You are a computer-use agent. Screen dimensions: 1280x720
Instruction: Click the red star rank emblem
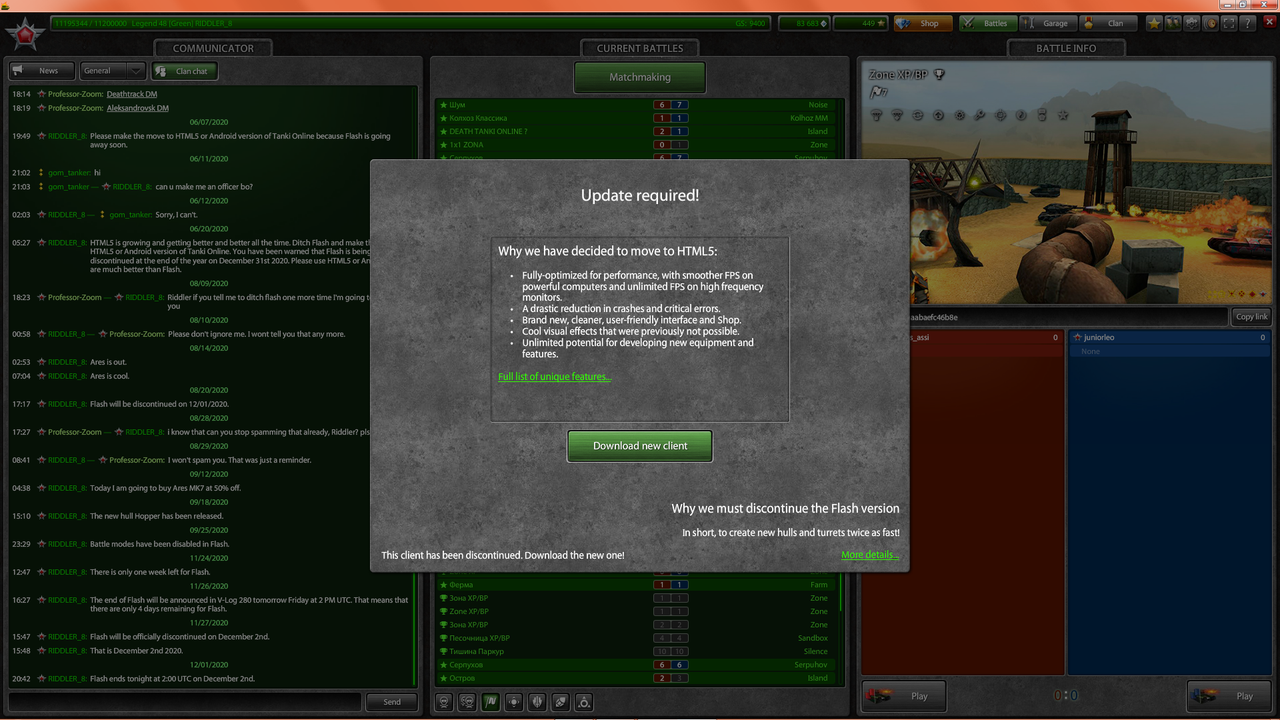pyautogui.click(x=23, y=33)
